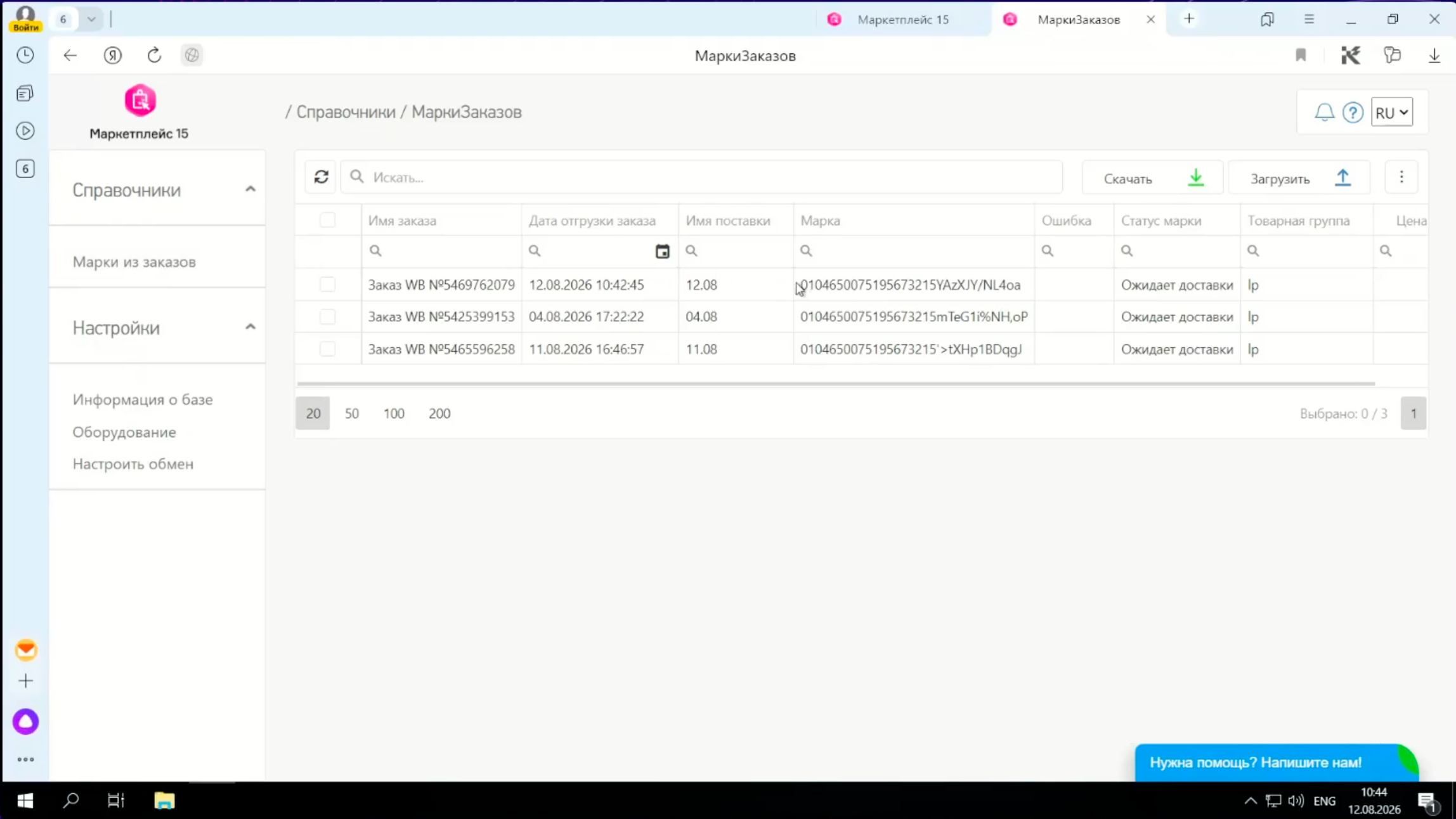The image size is (1456, 819).
Task: Toggle select-all checkbox in table header
Action: [x=327, y=220]
